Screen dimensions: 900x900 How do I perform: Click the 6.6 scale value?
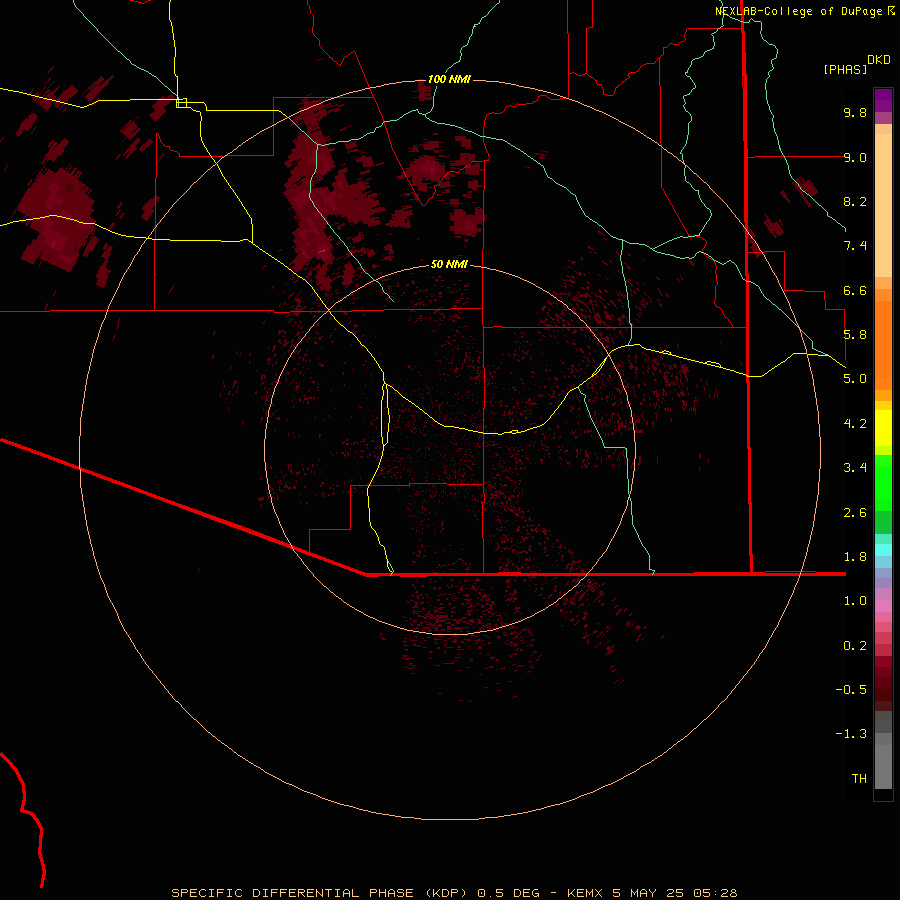pos(855,290)
